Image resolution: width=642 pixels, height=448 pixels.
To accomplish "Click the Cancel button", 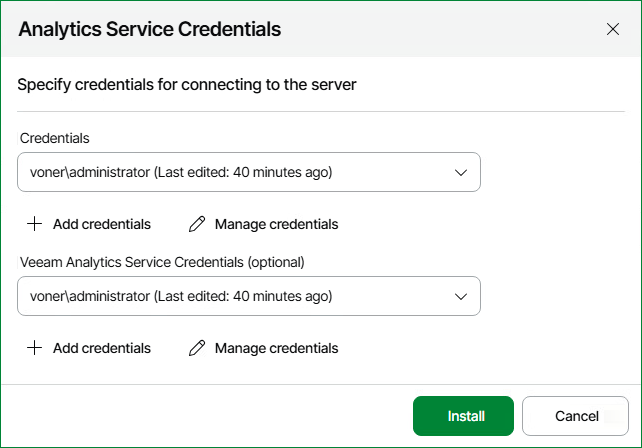I will click(x=575, y=416).
